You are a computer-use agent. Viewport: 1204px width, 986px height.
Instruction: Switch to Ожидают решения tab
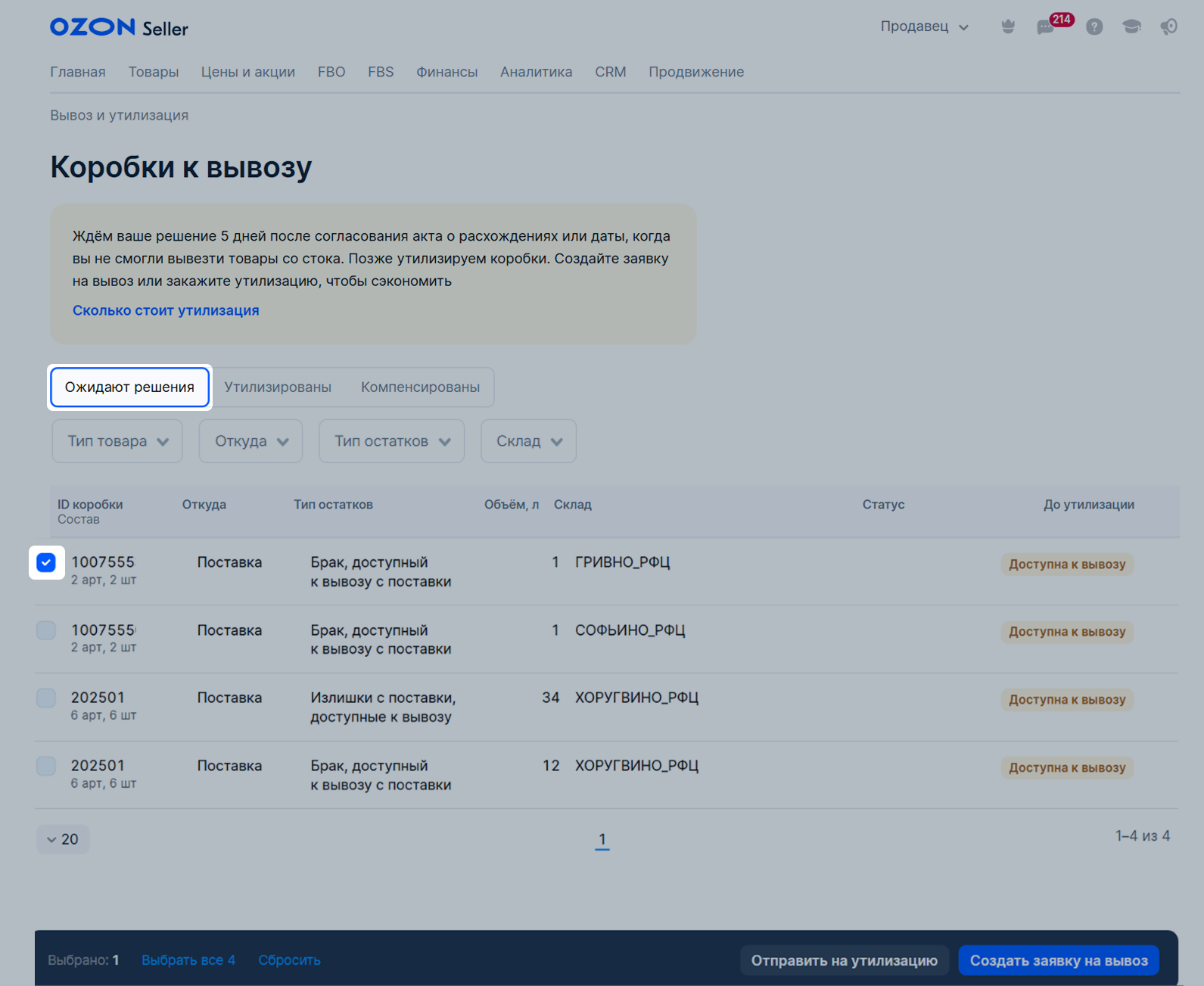[x=129, y=387]
